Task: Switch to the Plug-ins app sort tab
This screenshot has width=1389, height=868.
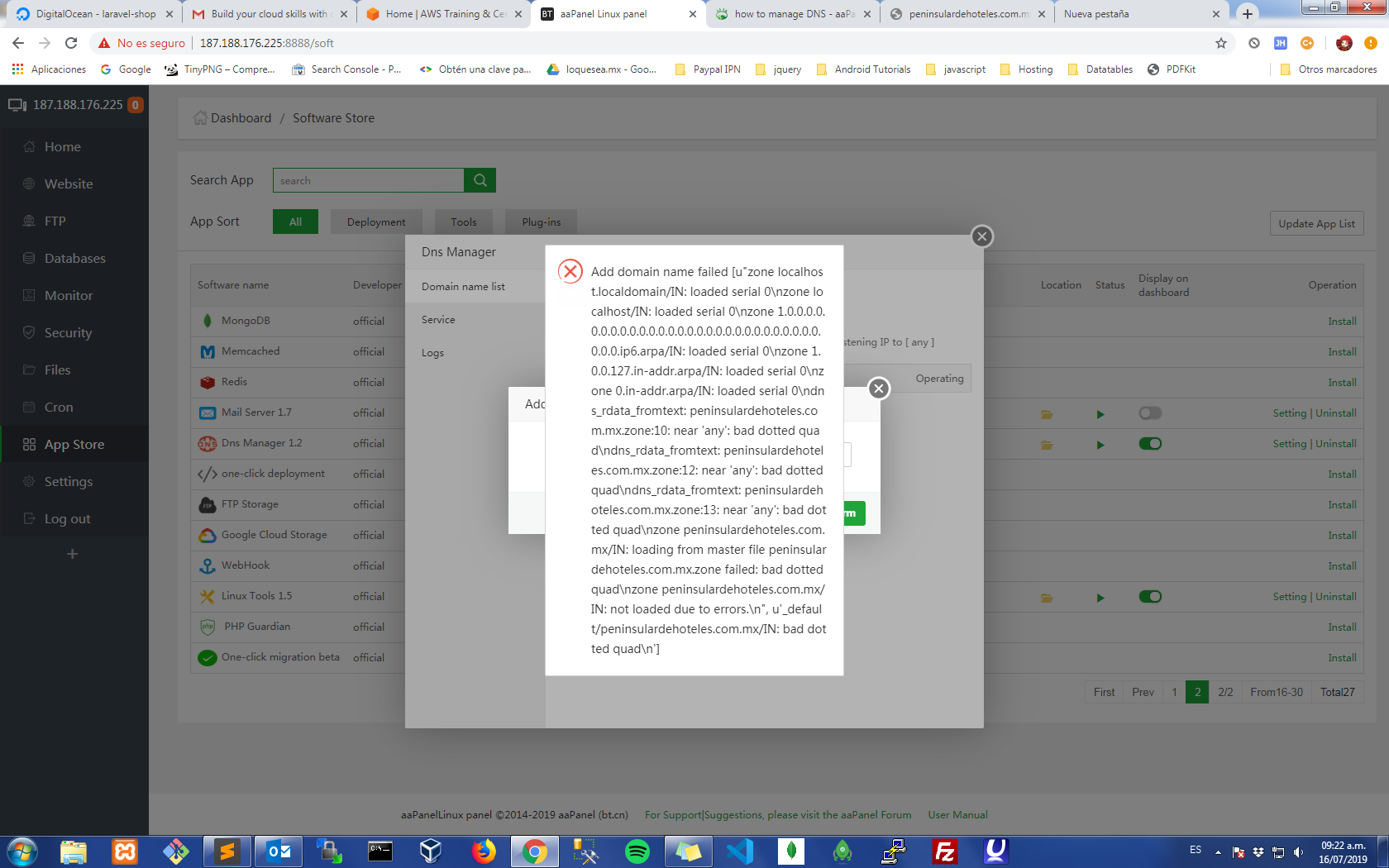Action: pyautogui.click(x=541, y=222)
